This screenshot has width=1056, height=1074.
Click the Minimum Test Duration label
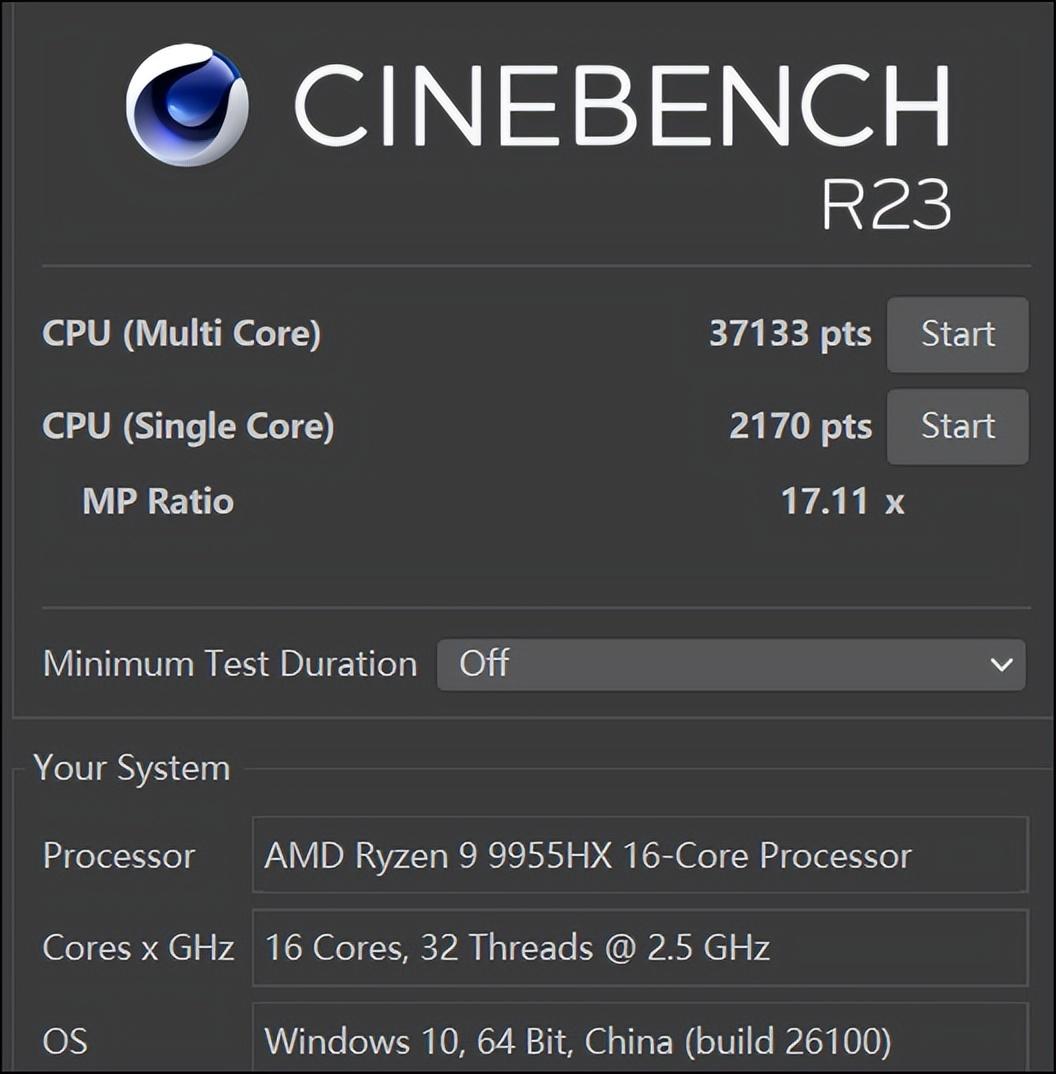point(230,664)
